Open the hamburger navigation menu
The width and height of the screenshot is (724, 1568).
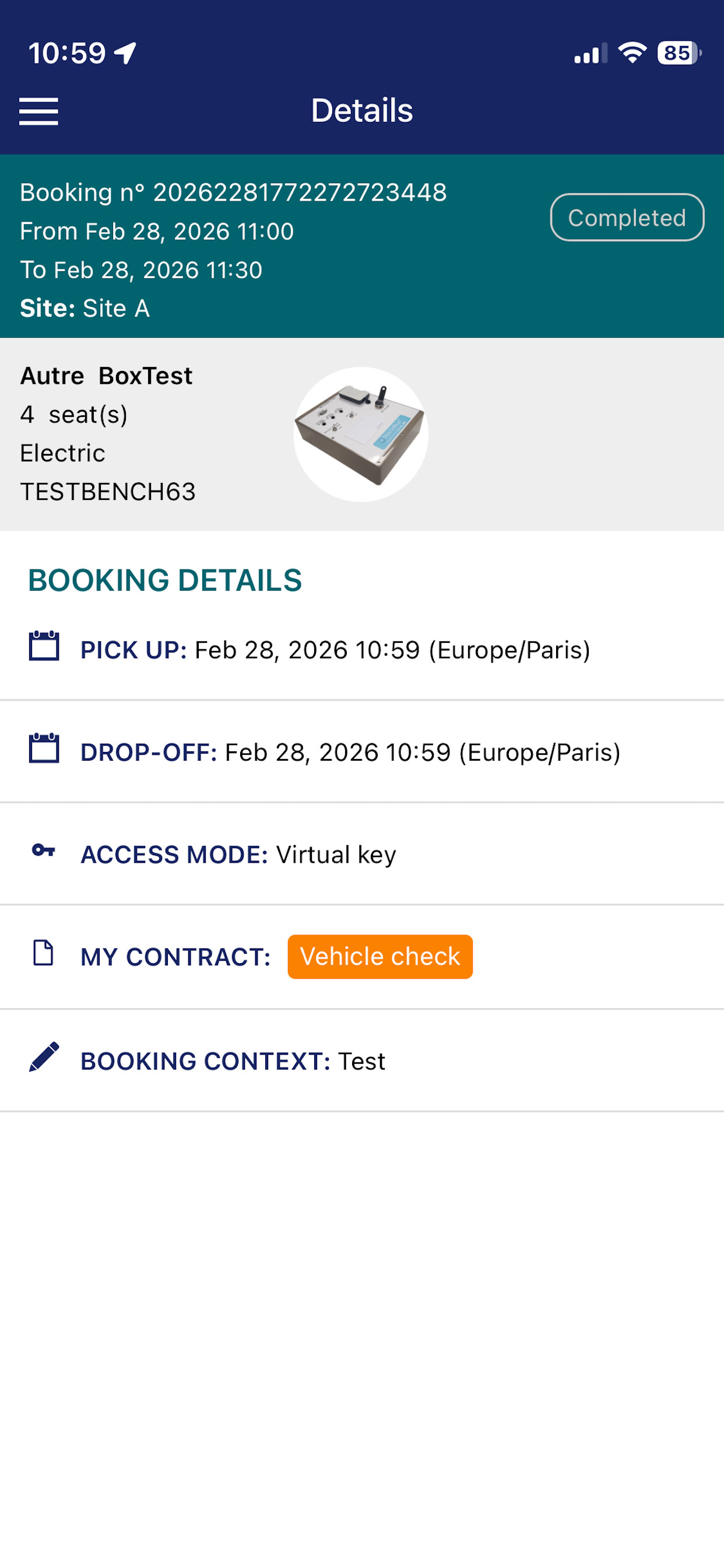coord(38,111)
